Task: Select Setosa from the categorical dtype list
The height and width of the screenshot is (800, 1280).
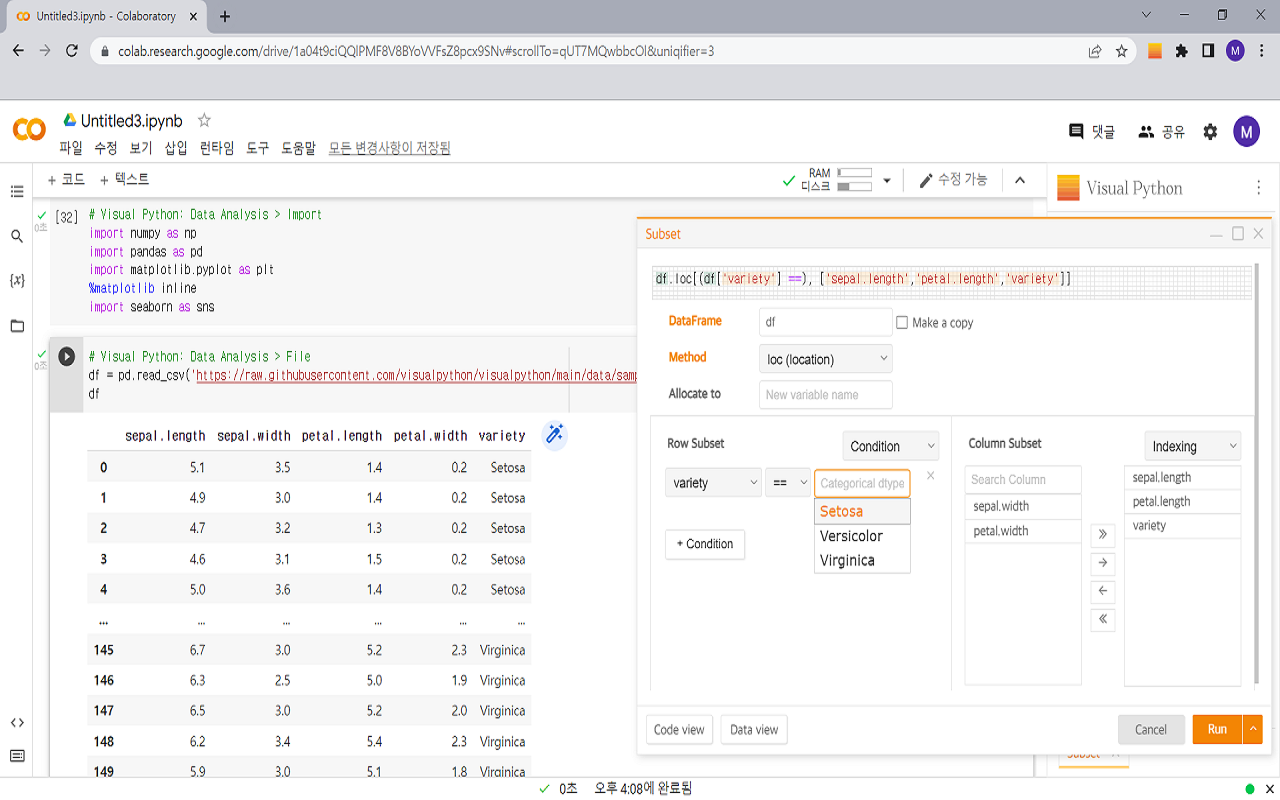Action: (x=840, y=510)
